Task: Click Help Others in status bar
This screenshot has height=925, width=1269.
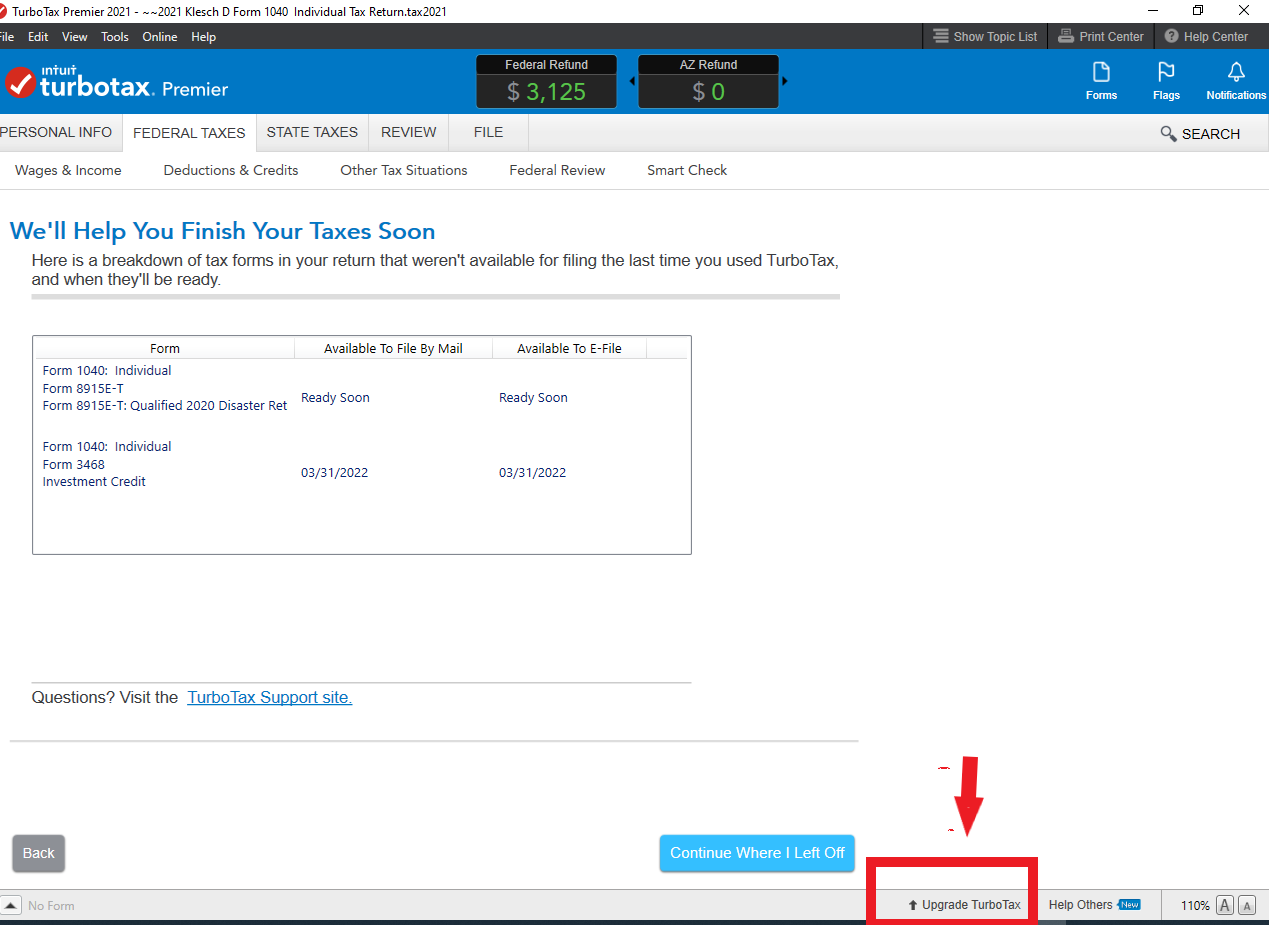Action: 1094,905
